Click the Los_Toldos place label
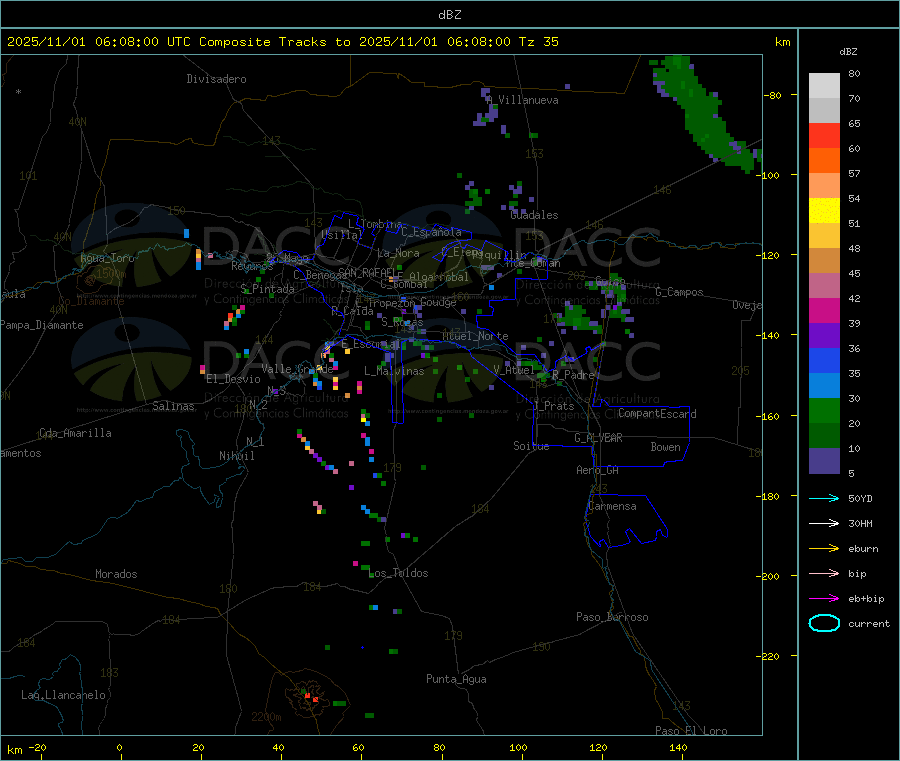Screen dimensions: 900x761 pos(399,573)
